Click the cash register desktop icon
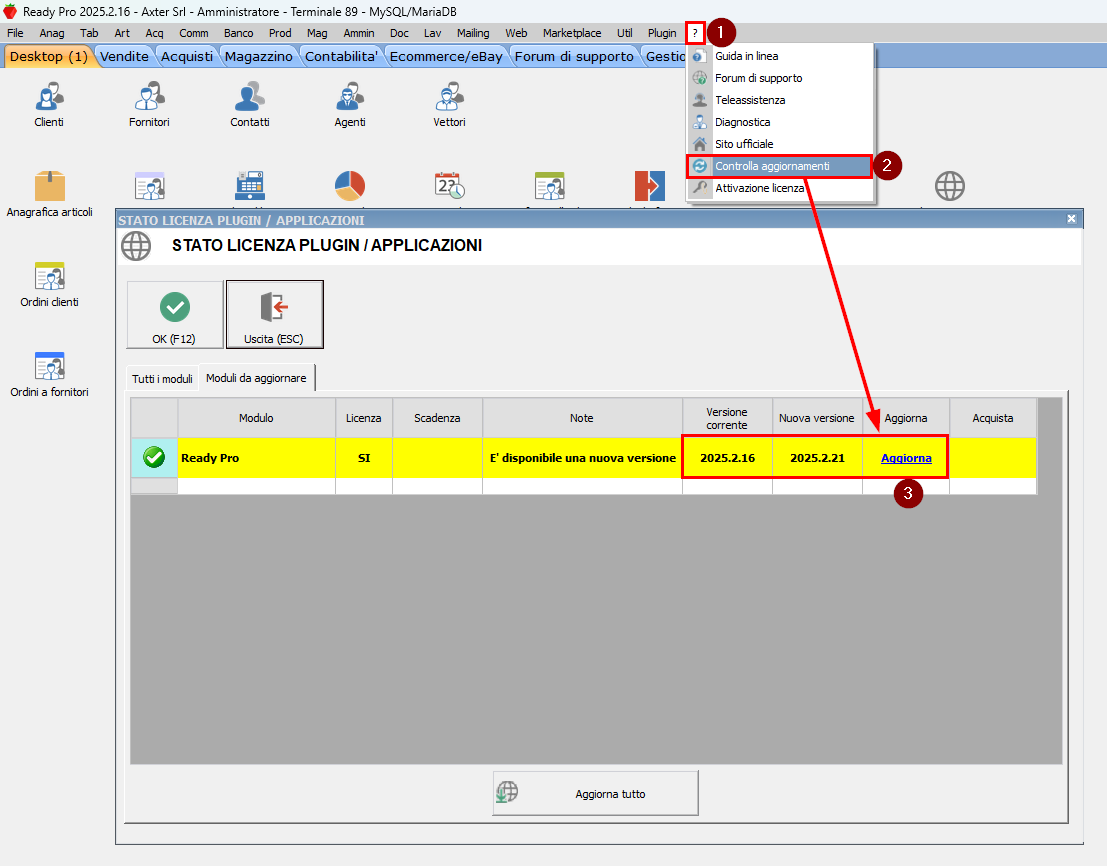Screen dimensions: 1107x866 pyautogui.click(x=250, y=186)
